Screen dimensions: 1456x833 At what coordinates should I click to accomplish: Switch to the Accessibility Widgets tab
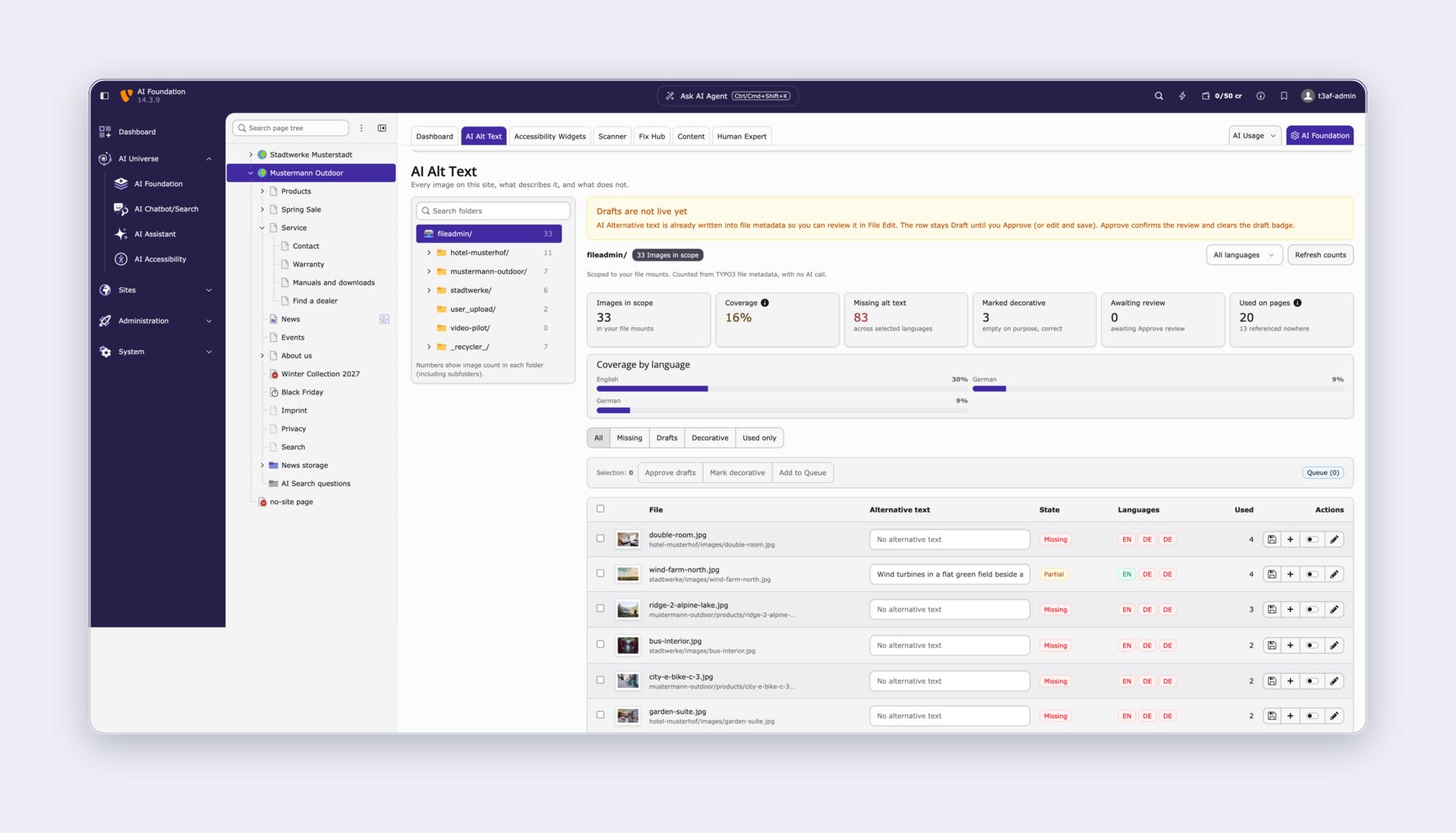[550, 137]
